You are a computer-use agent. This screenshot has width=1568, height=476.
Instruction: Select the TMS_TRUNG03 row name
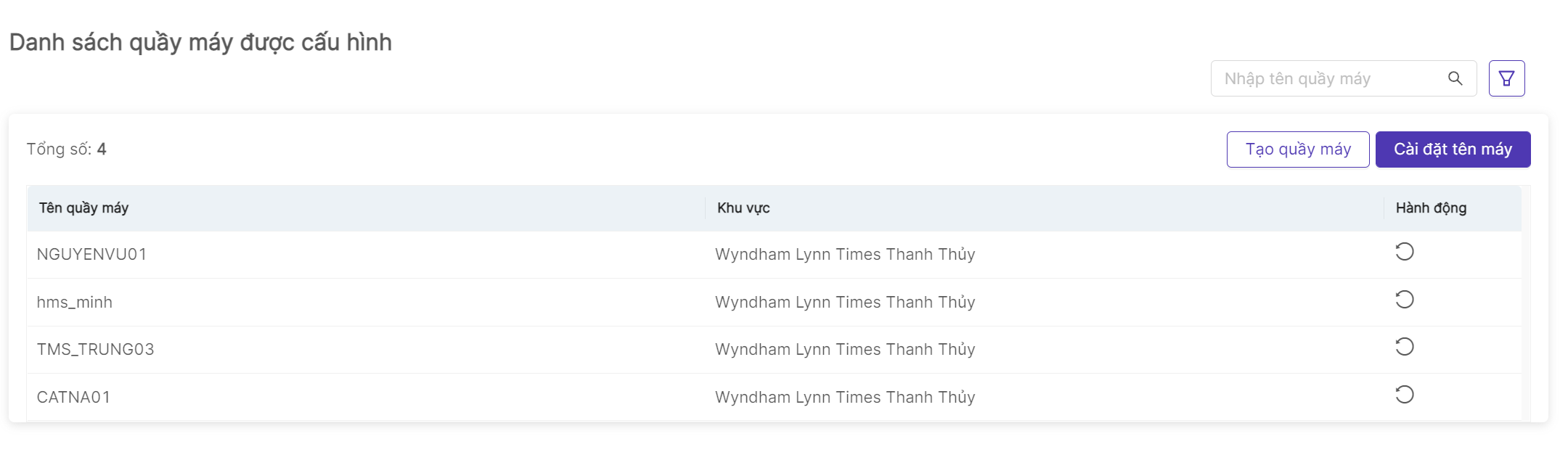pos(95,350)
